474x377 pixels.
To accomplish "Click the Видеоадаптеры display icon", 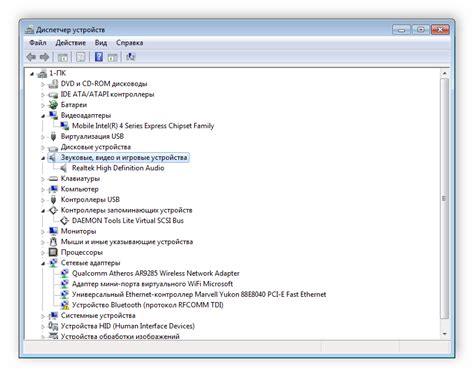I will (53, 115).
